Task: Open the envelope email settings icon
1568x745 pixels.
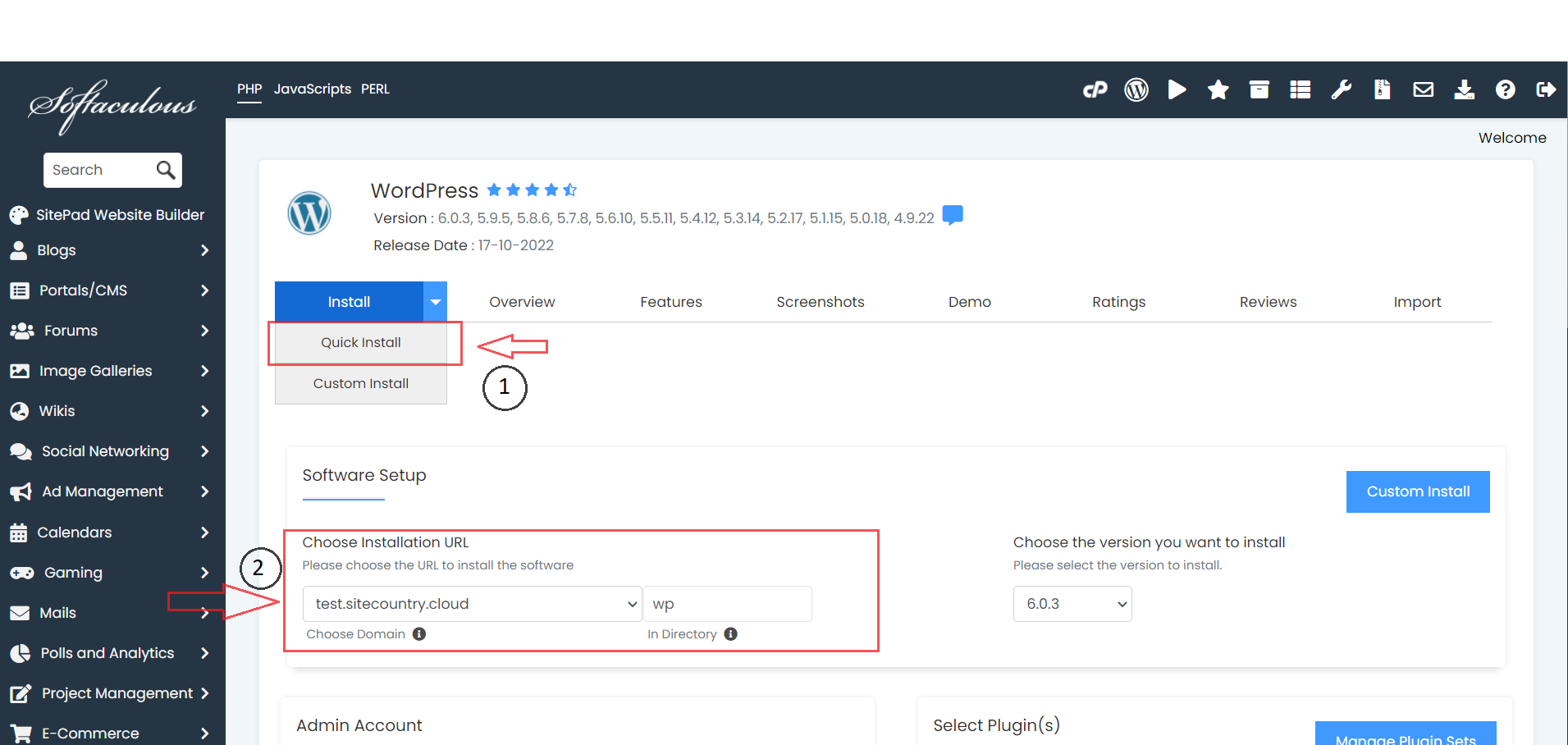Action: (1424, 89)
